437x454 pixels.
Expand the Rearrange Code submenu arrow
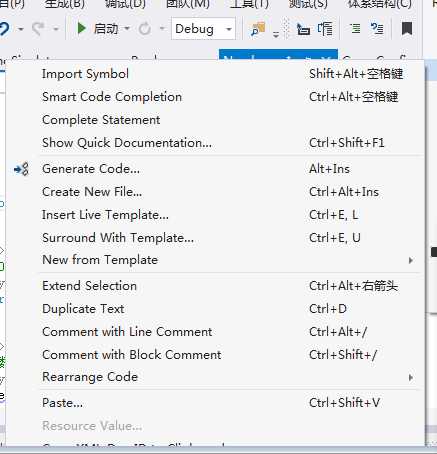click(411, 378)
